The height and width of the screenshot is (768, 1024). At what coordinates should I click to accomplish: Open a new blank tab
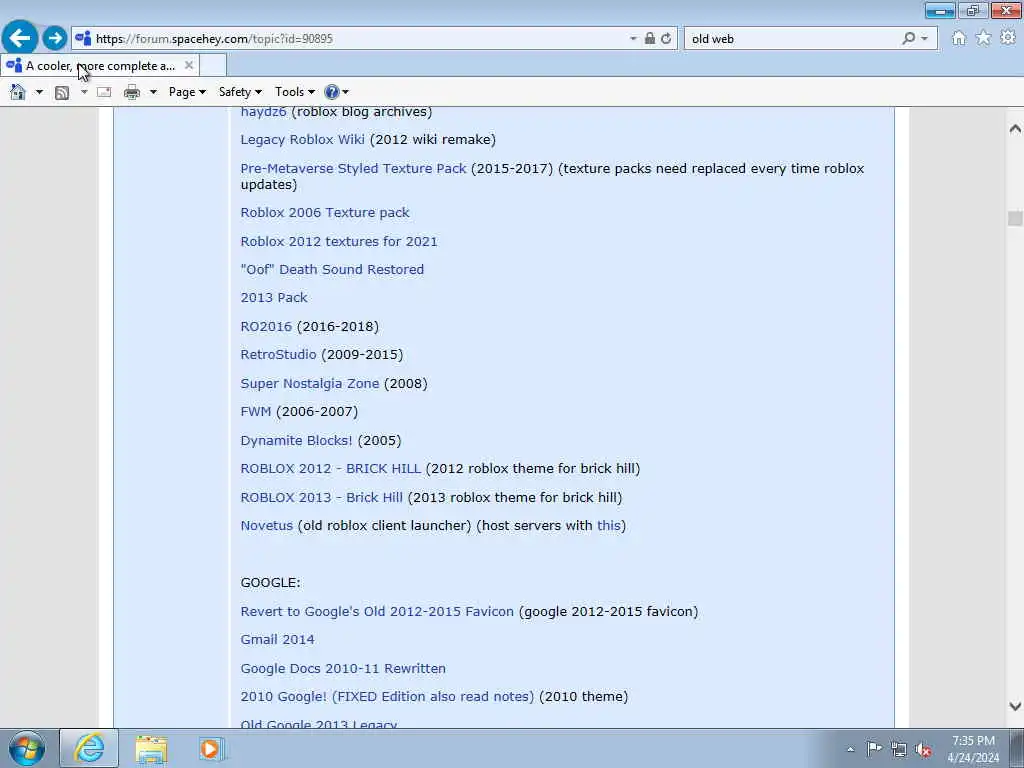[214, 65]
